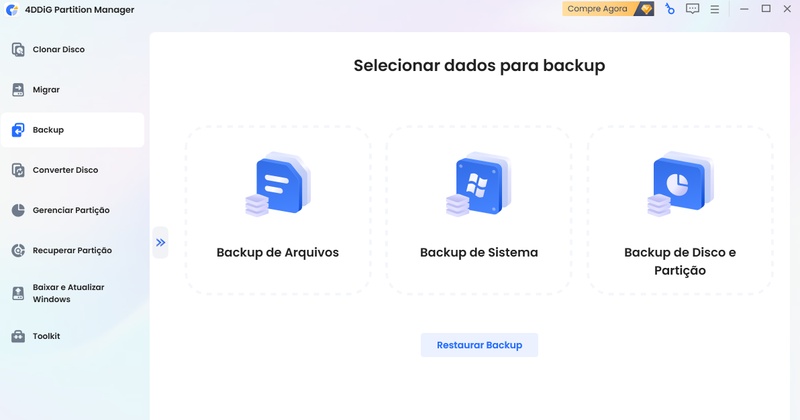Click the Restaurar Backup button
Image resolution: width=800 pixels, height=420 pixels.
479,345
